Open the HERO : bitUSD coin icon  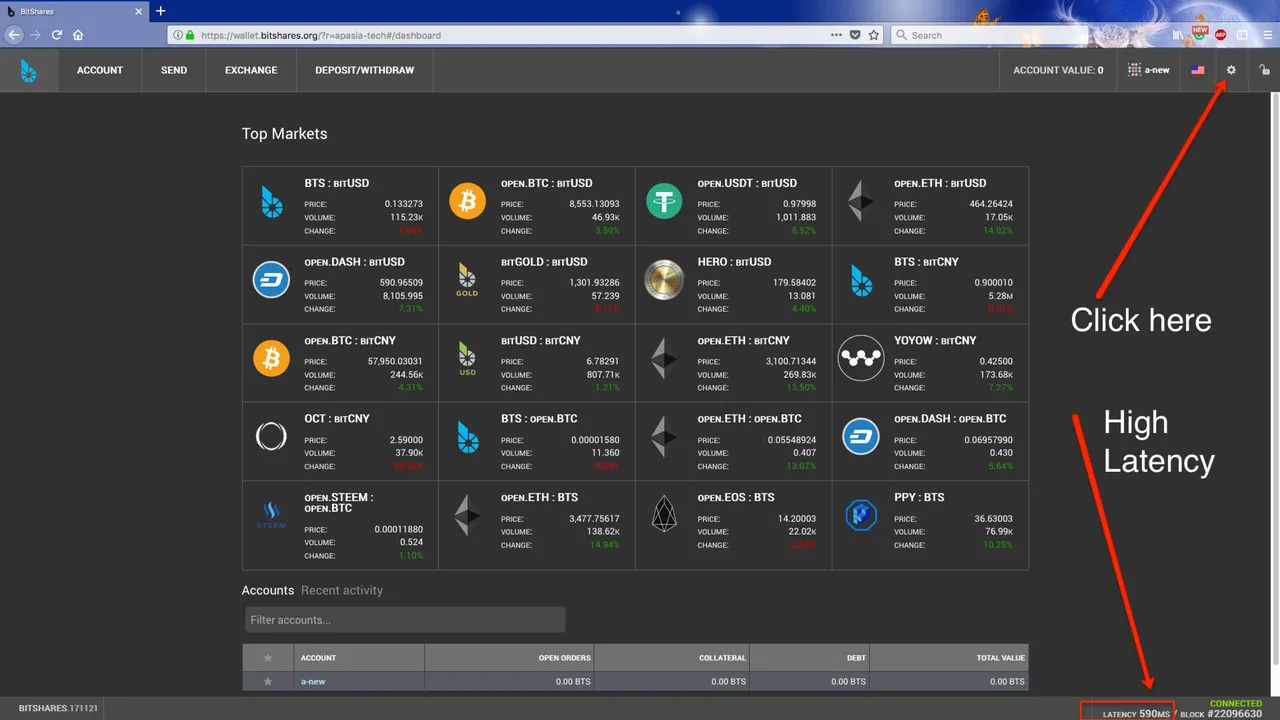(x=664, y=280)
